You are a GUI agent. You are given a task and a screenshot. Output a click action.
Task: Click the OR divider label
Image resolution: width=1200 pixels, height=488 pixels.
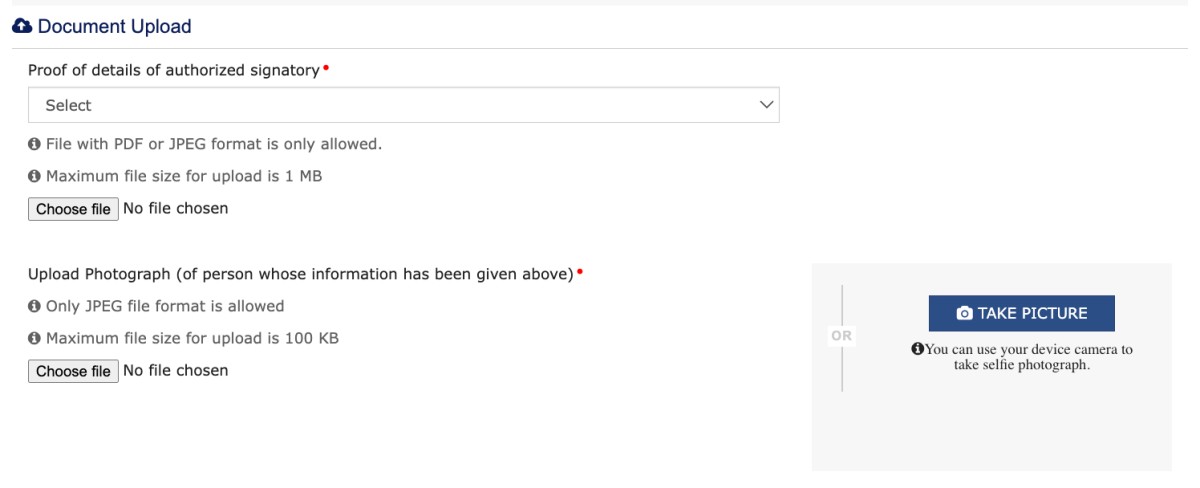click(842, 337)
